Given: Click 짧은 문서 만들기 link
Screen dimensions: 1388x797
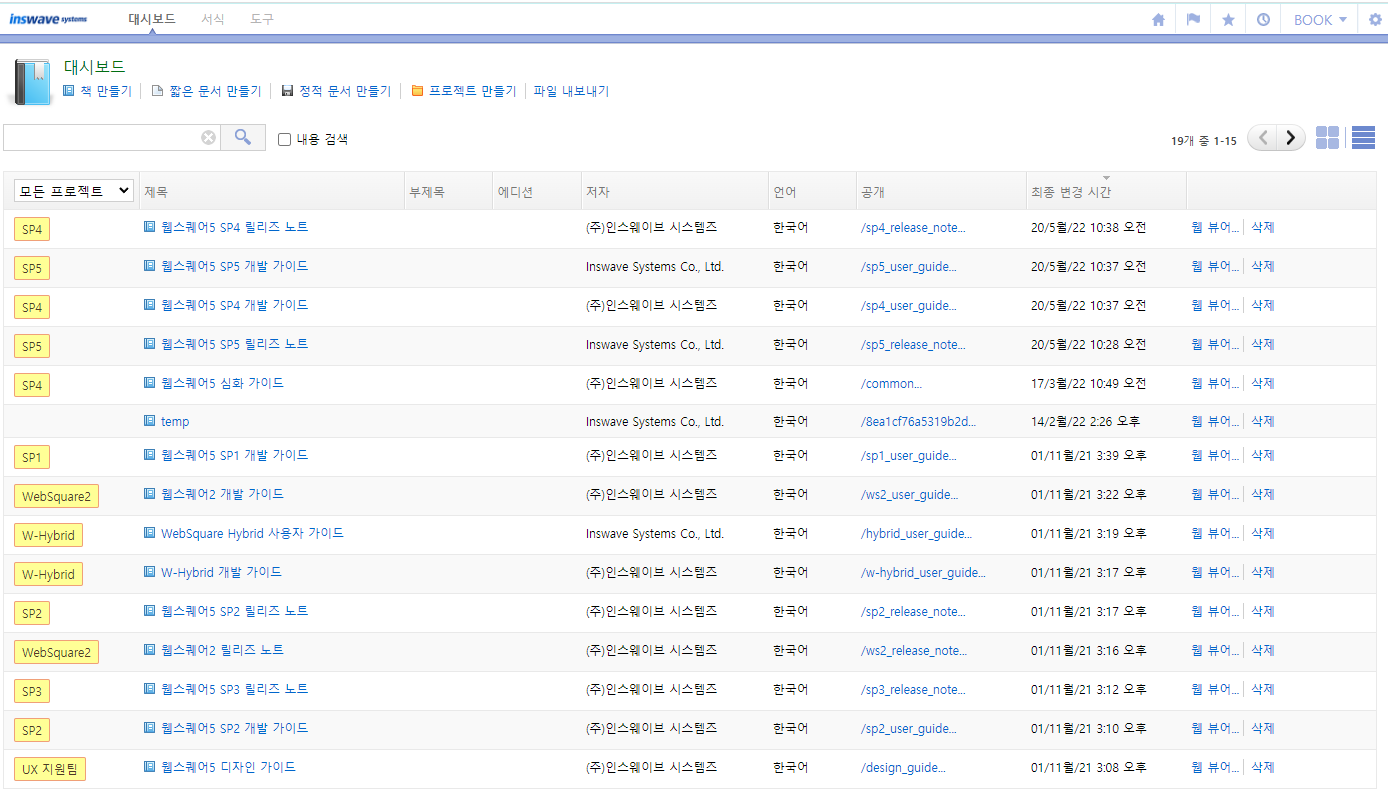Looking at the screenshot, I should tap(214, 91).
